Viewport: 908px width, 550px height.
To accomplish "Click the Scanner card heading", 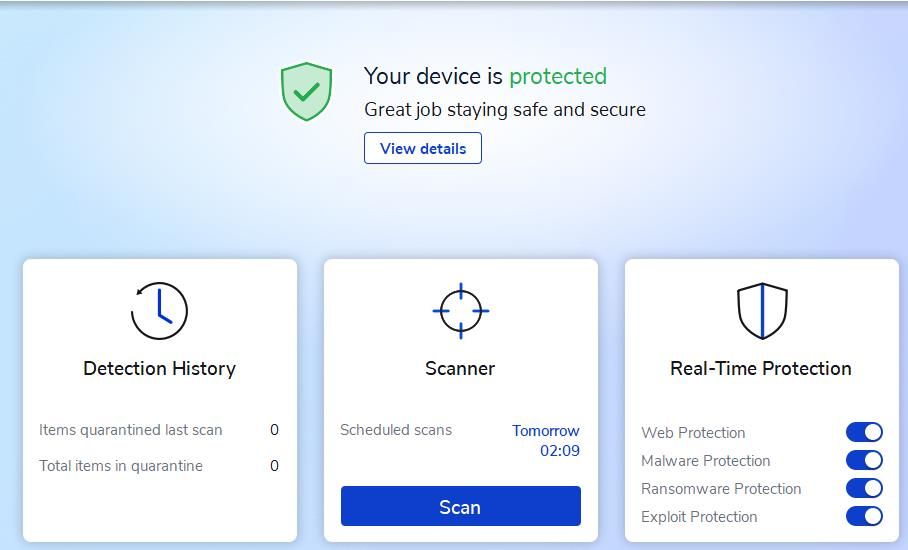I will tap(460, 369).
